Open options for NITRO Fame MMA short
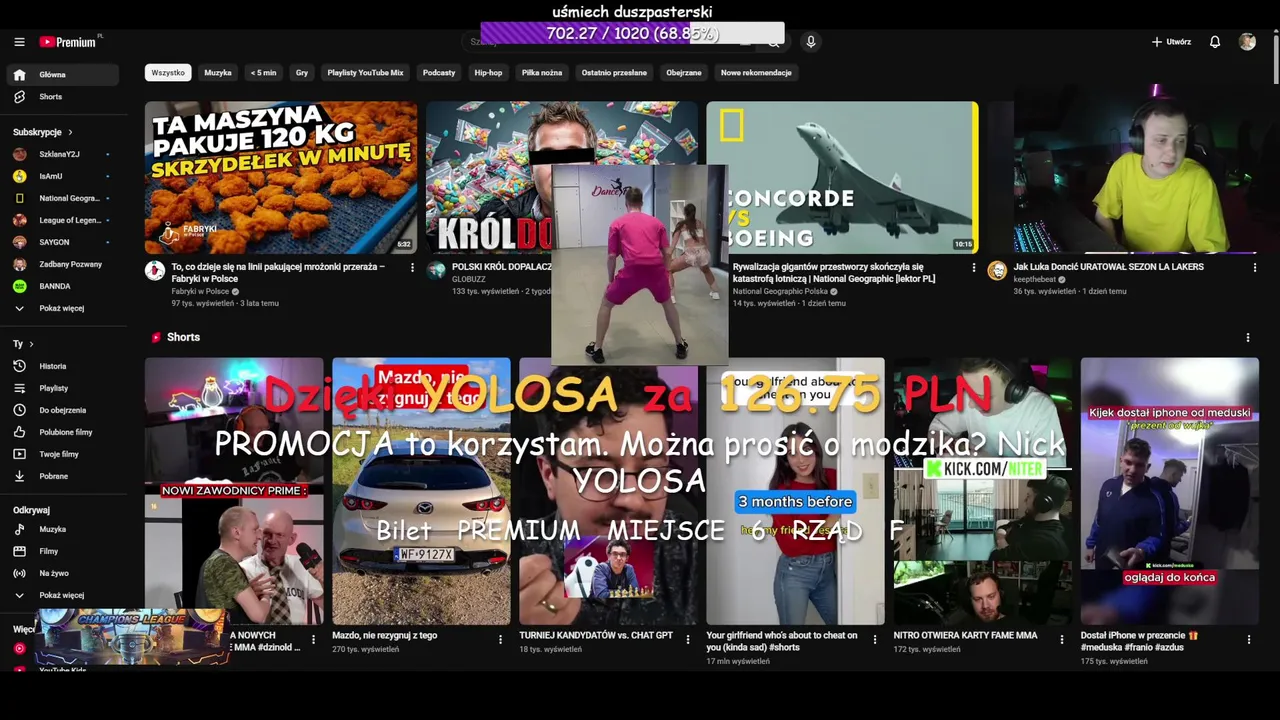The image size is (1280, 720). (x=1062, y=639)
